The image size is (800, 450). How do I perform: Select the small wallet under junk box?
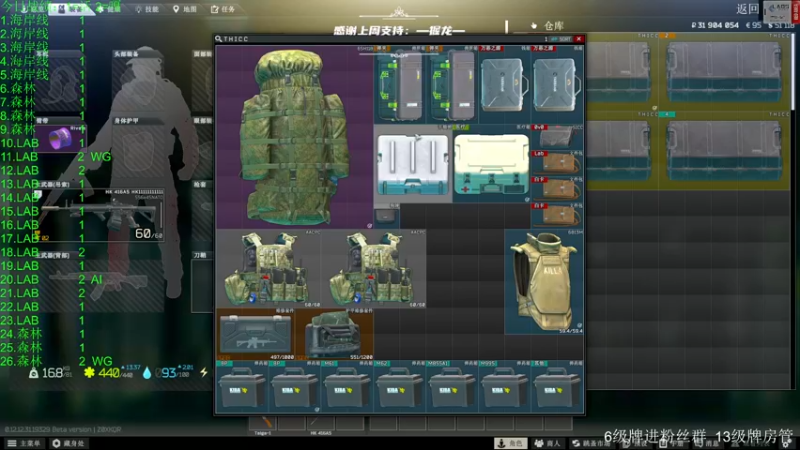coord(387,216)
